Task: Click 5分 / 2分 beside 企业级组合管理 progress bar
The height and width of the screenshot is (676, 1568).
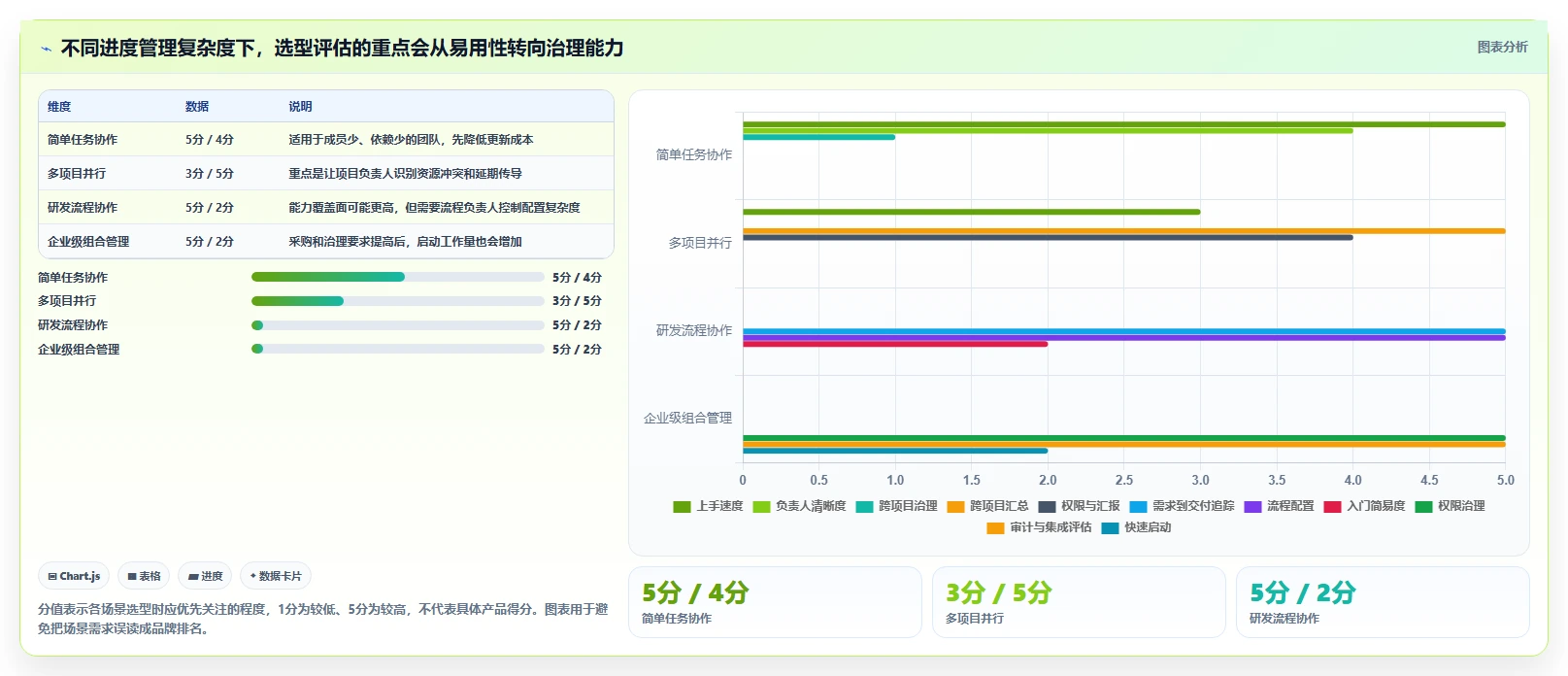Action: click(577, 350)
